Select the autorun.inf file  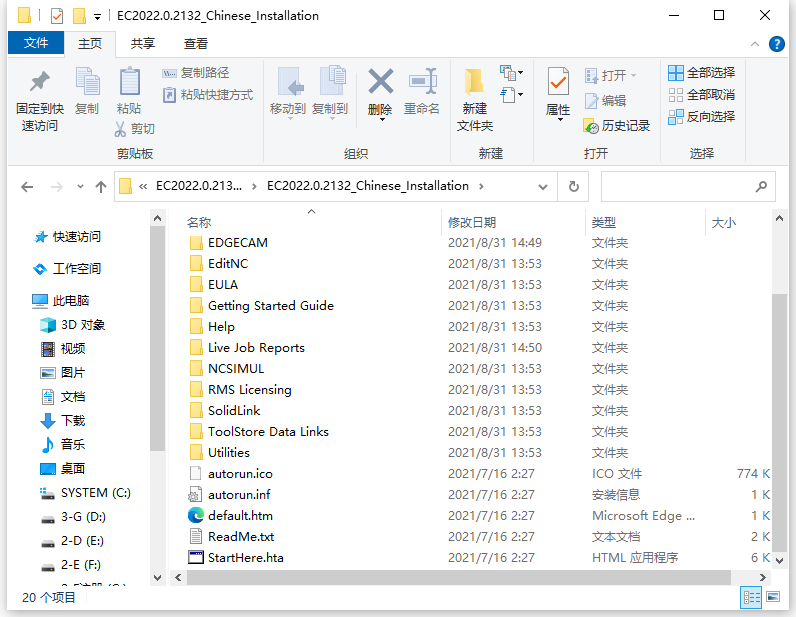click(229, 495)
